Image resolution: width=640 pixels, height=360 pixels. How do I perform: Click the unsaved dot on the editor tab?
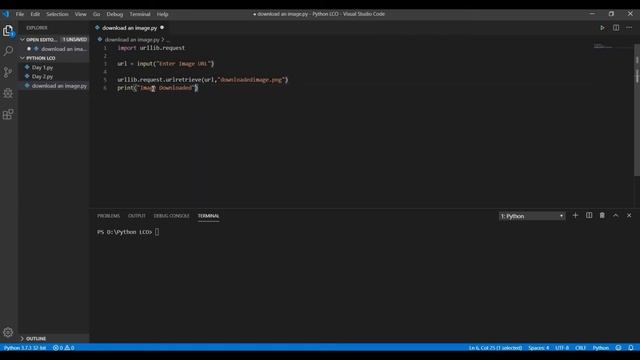162,28
